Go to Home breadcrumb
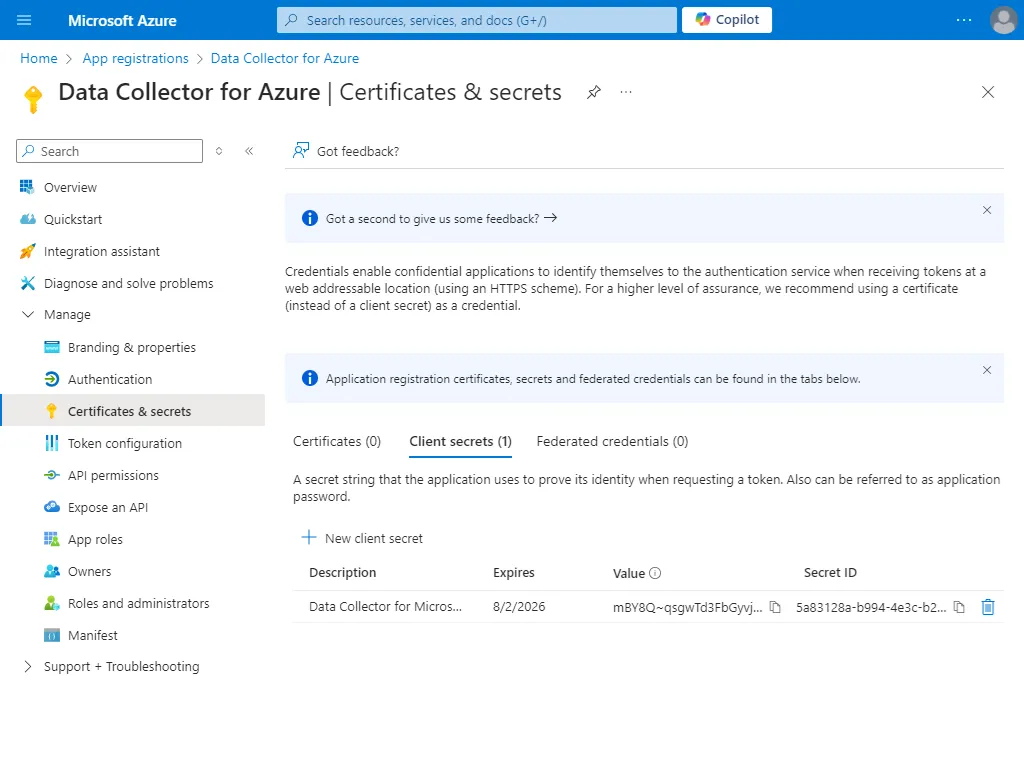The width and height of the screenshot is (1024, 768). (39, 58)
